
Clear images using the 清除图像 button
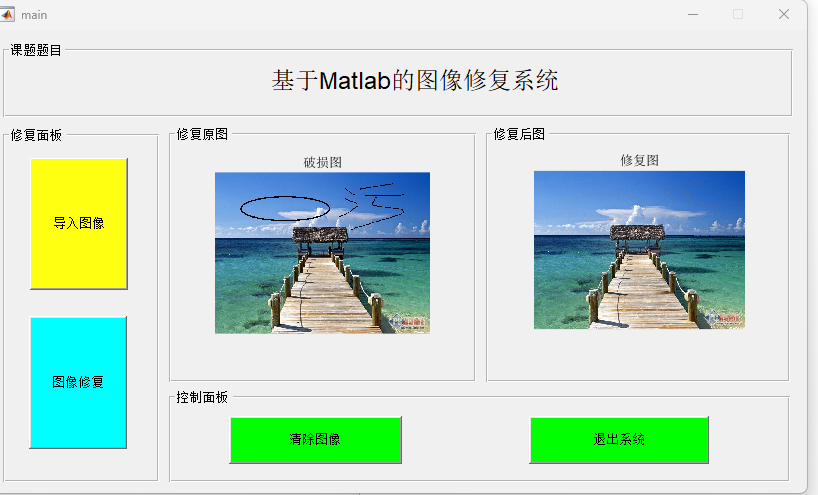pyautogui.click(x=316, y=440)
